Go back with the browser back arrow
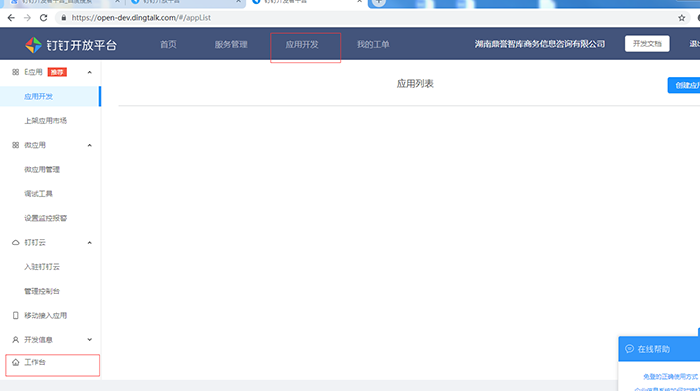This screenshot has width=700, height=391. point(11,18)
